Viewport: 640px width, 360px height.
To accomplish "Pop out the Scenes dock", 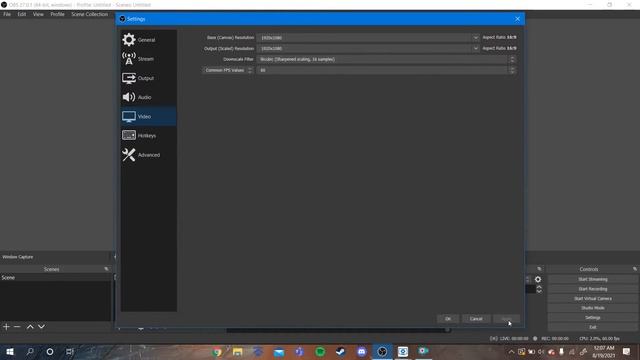I will point(107,269).
